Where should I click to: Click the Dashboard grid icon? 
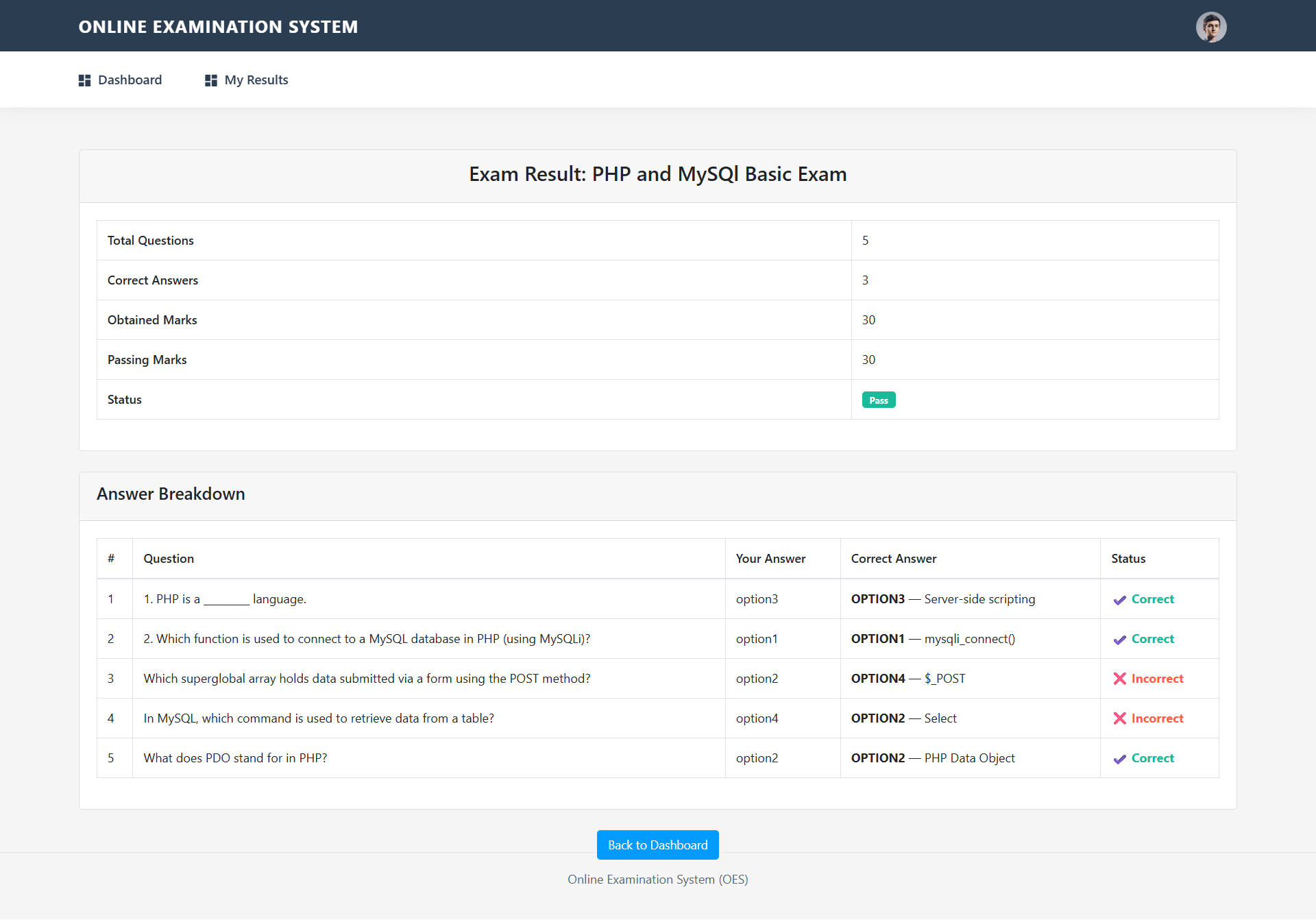[84, 80]
